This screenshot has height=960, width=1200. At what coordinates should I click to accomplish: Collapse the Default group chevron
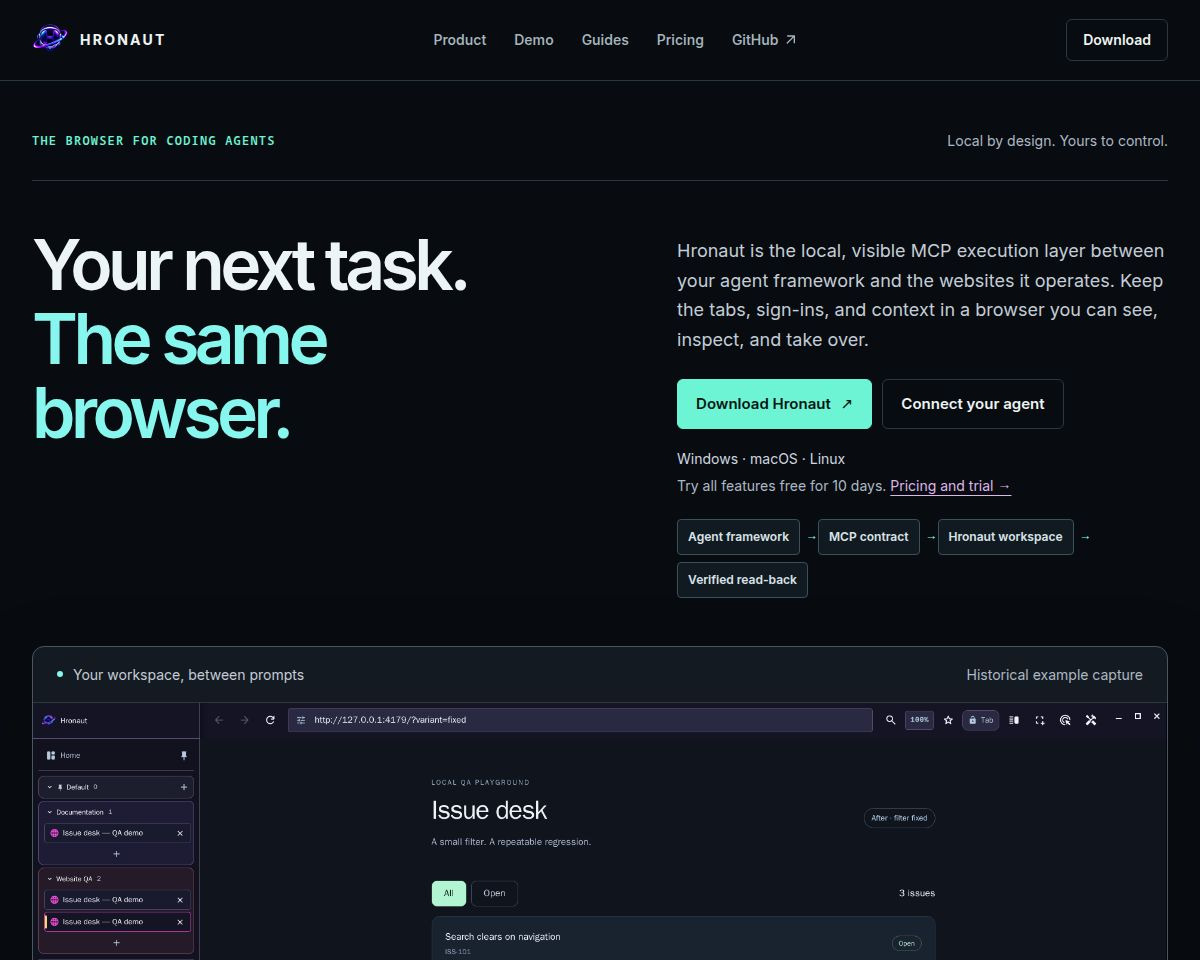pyautogui.click(x=50, y=787)
